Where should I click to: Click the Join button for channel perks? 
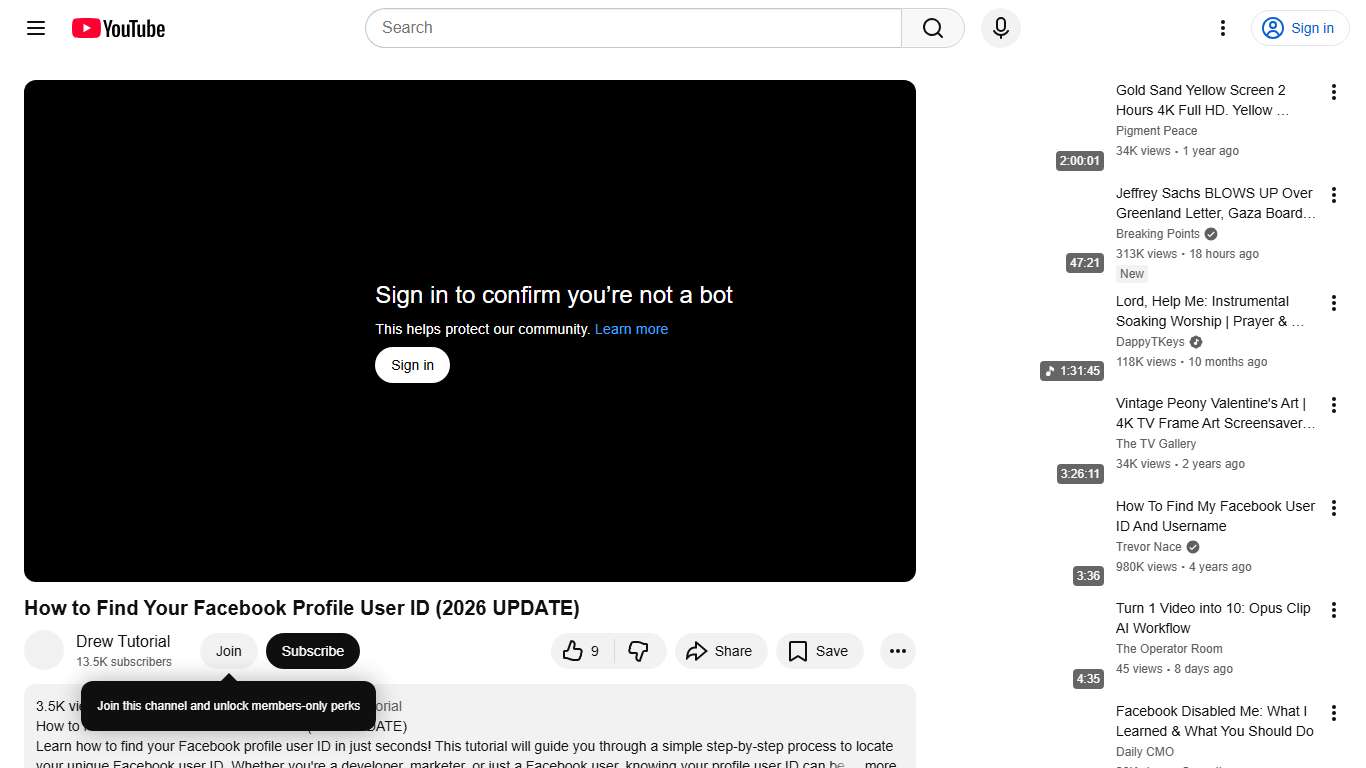point(228,651)
